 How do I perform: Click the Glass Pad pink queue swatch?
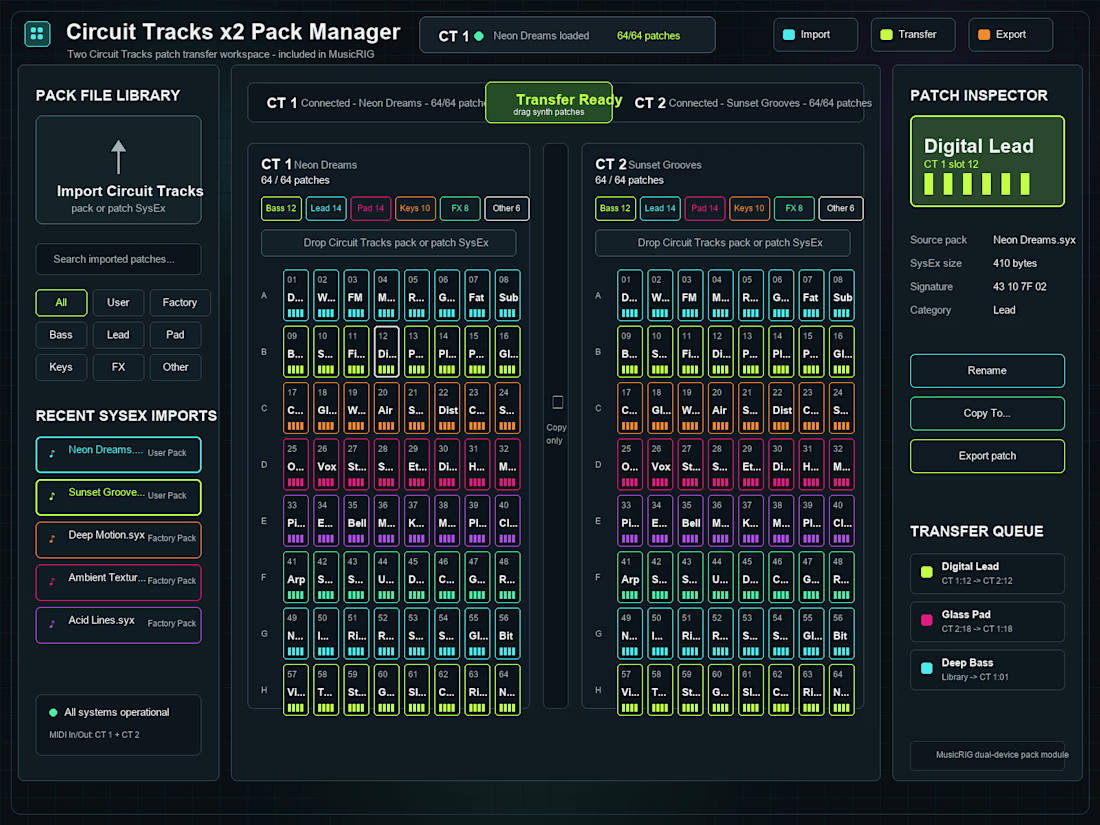926,620
